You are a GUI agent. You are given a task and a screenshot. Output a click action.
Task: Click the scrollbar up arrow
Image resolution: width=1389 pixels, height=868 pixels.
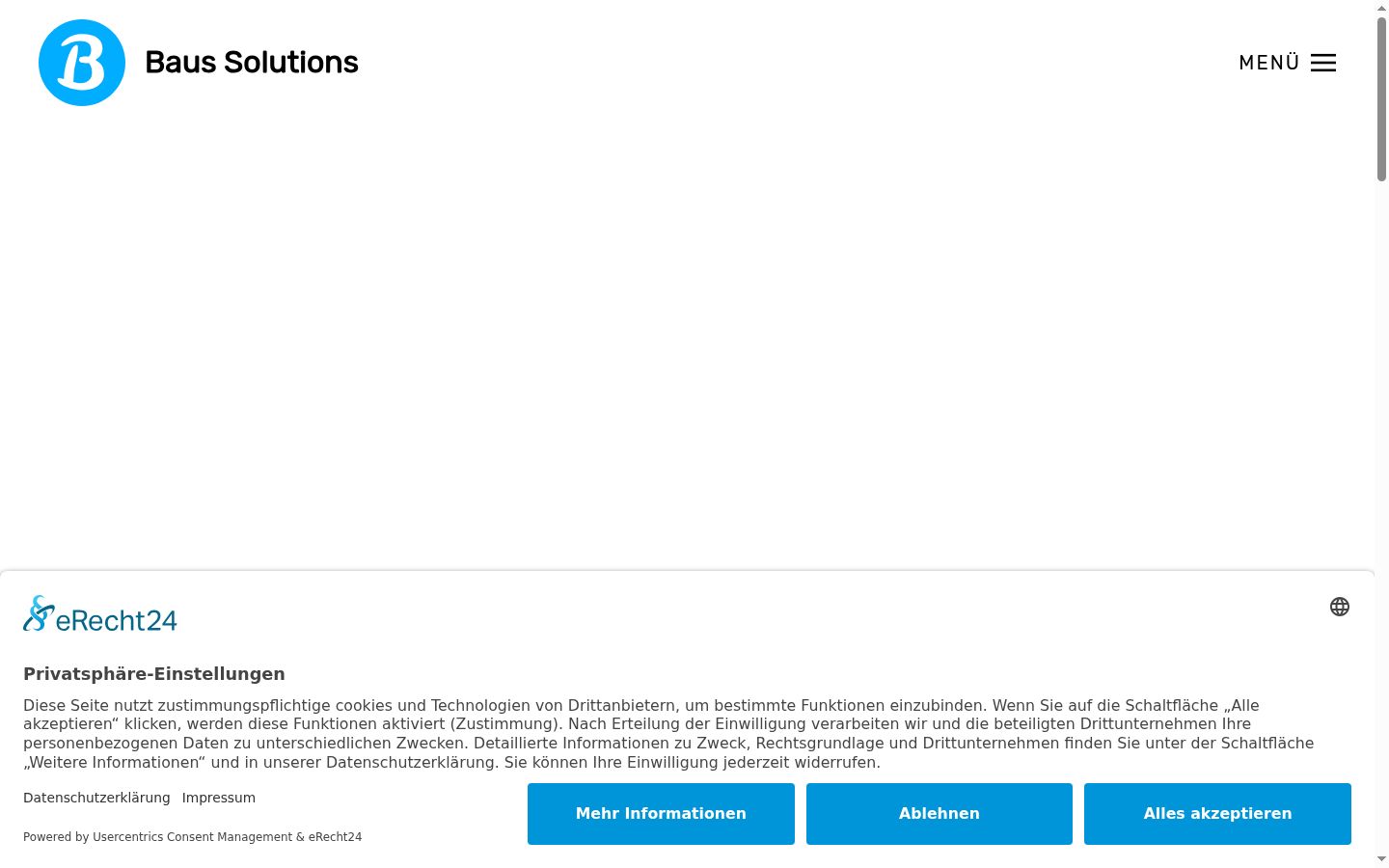click(1381, 8)
